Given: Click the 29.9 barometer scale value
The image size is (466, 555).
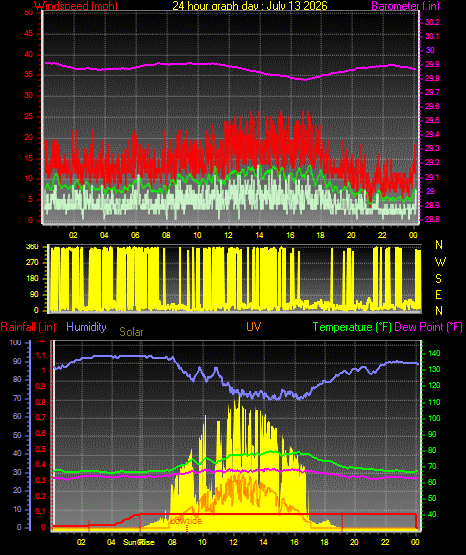Looking at the screenshot, I should pos(432,64).
